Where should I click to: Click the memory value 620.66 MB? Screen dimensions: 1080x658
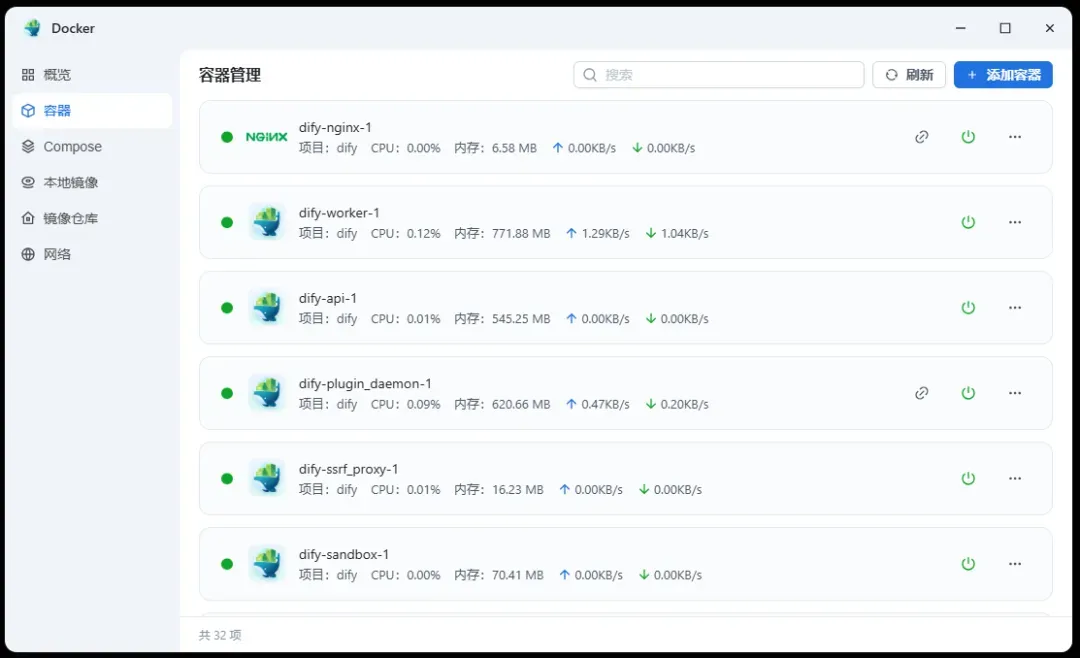521,404
